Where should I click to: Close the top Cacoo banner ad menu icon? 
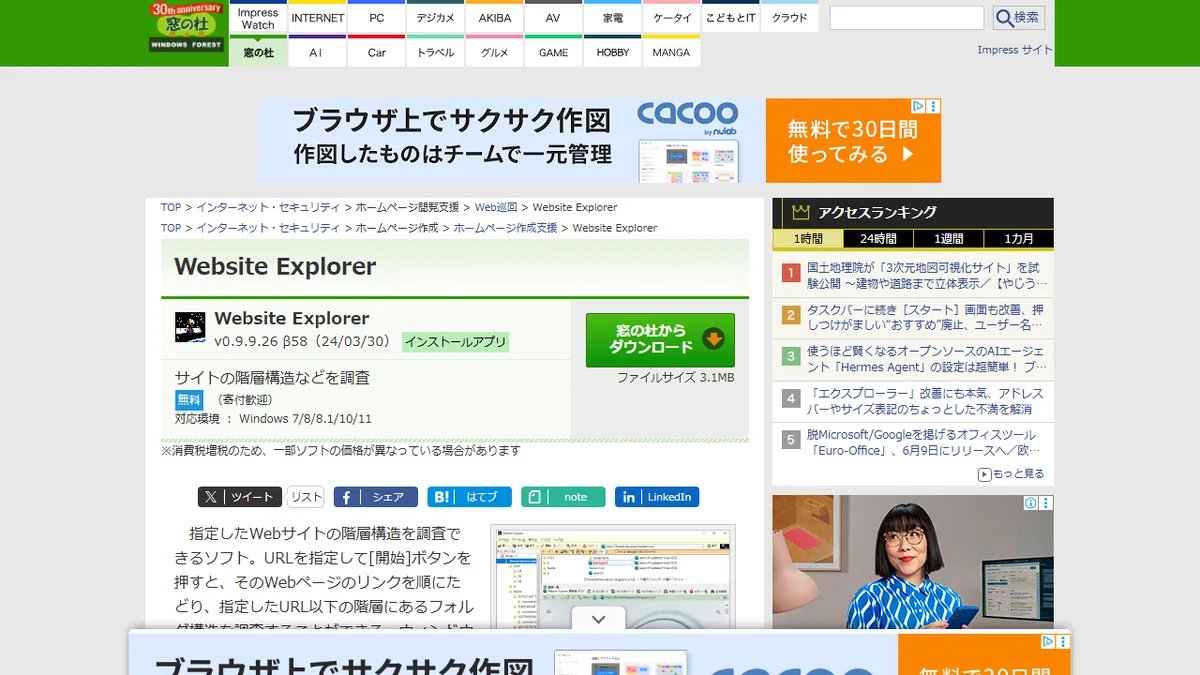[934, 106]
